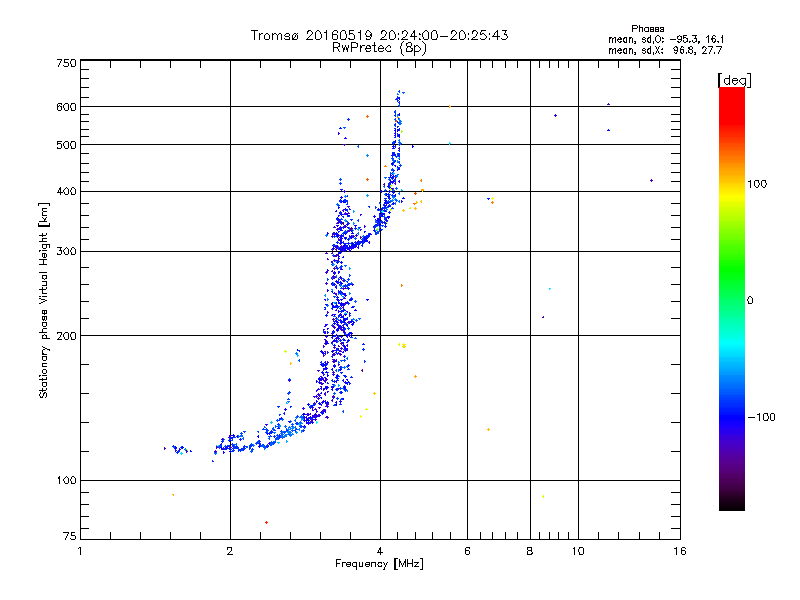Image resolution: width=800 pixels, height=600 pixels.
Task: Click the y-axis label '500'
Action: [x=66, y=145]
